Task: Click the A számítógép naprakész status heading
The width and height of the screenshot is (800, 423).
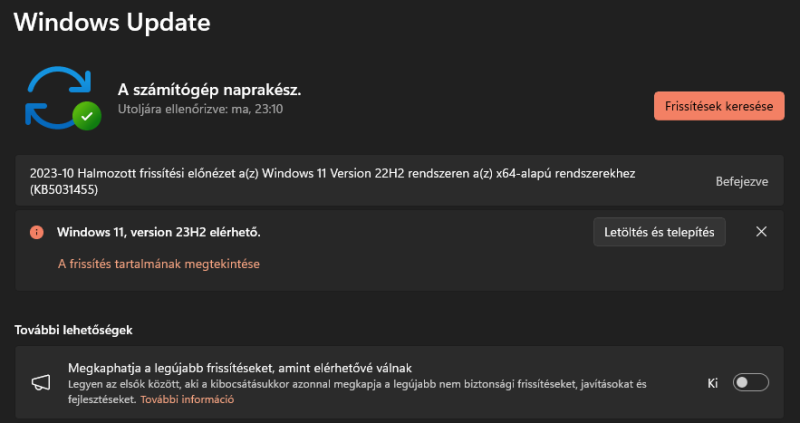Action: (209, 90)
